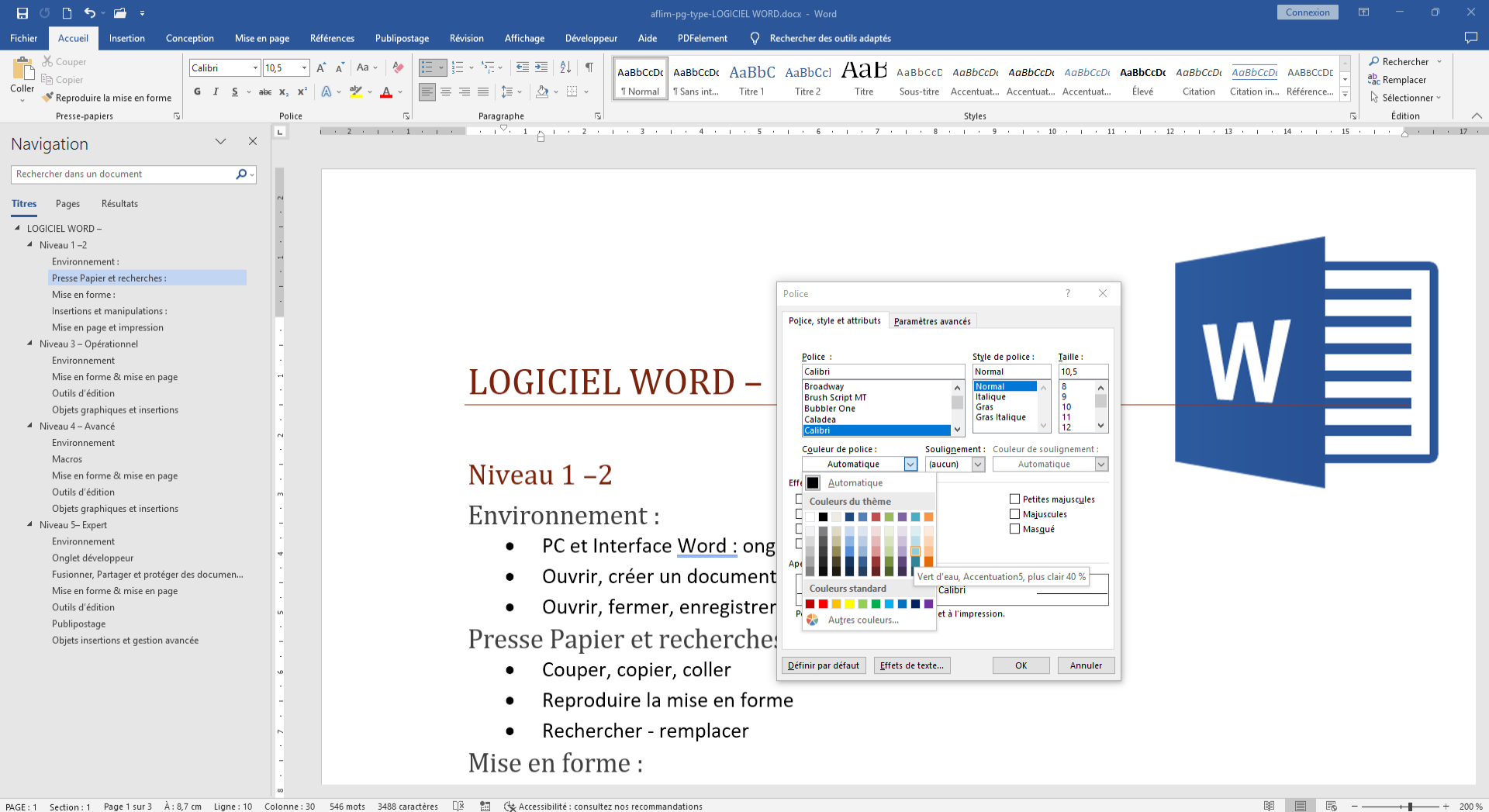Check the Majuscules checkbox
The height and width of the screenshot is (812, 1489).
point(1014,513)
